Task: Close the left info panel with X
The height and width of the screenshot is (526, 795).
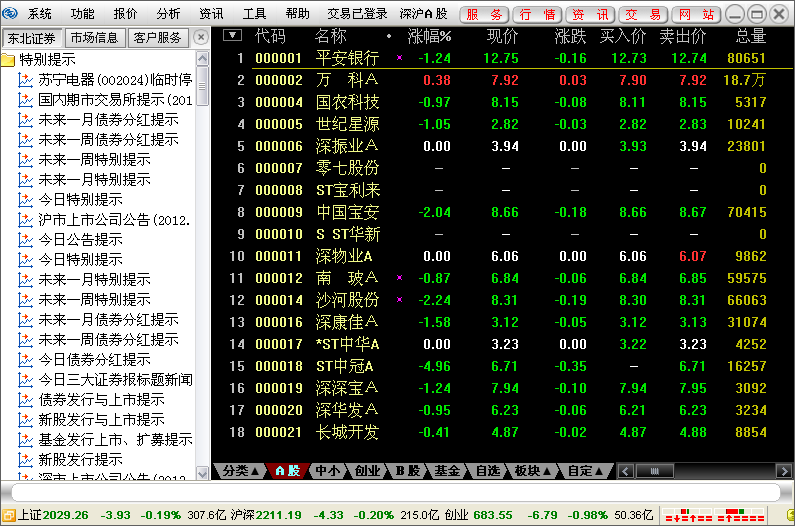Action: 203,37
